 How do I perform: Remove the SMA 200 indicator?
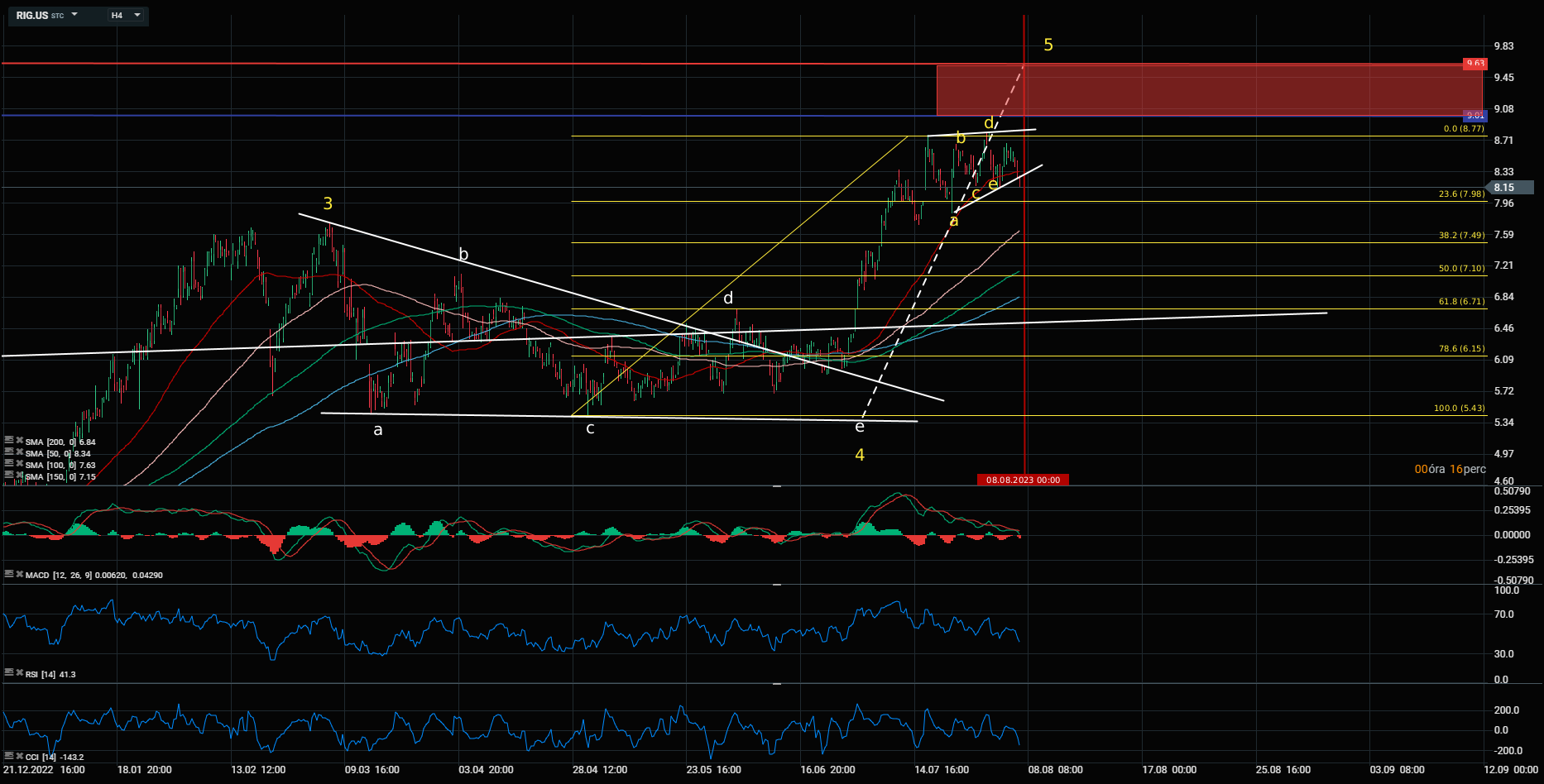pos(19,441)
